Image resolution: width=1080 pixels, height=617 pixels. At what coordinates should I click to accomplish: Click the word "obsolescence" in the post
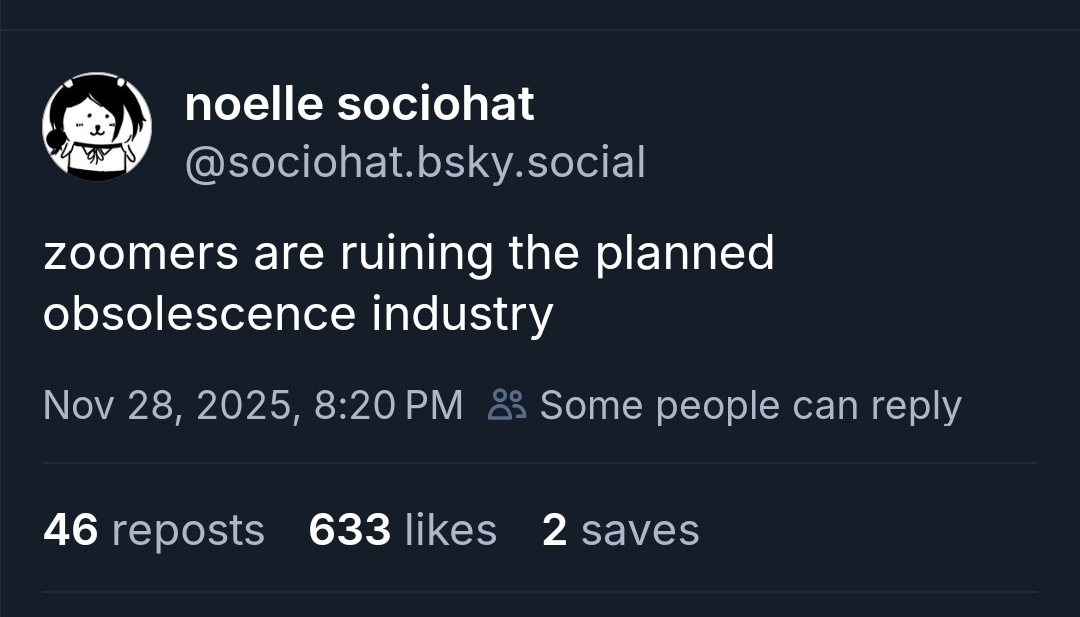tap(199, 314)
